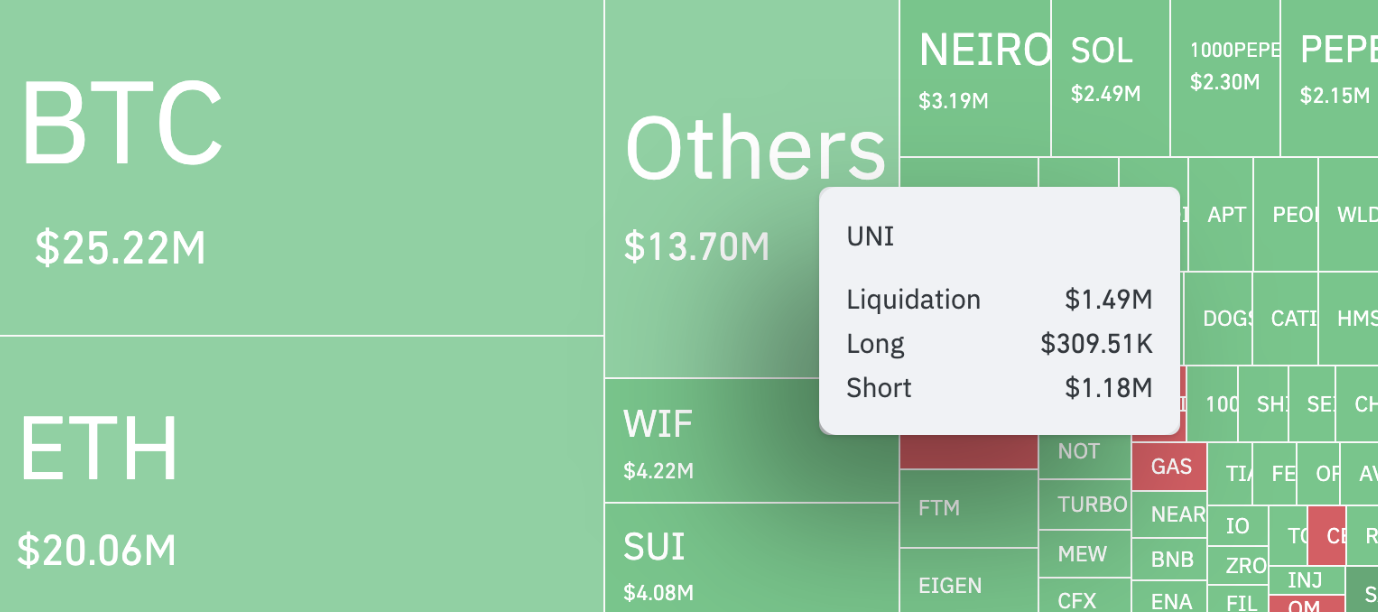Select the FTM tile
Image resolution: width=1378 pixels, height=612 pixels.
pos(967,509)
